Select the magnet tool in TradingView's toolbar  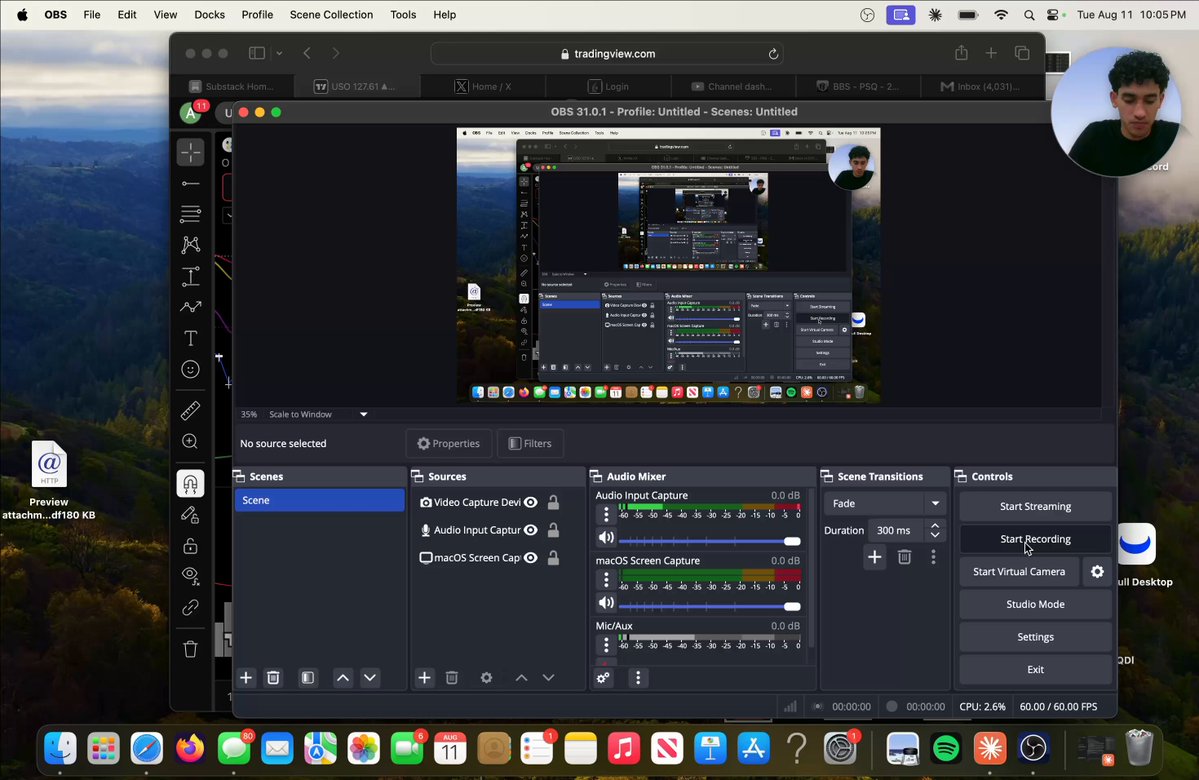[x=190, y=483]
